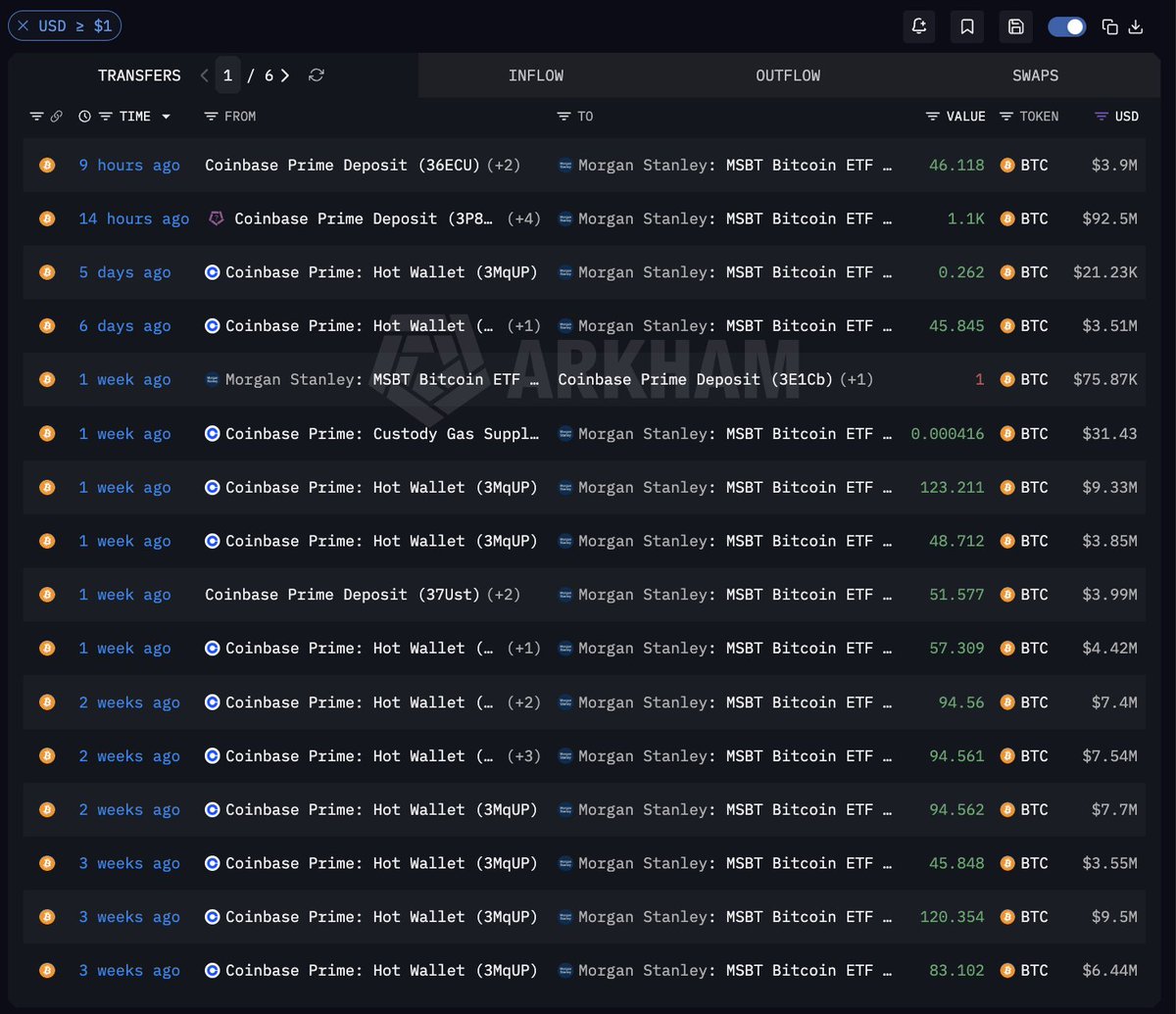Open the filter icon left of link icon
Viewport: 1176px width, 1014px height.
(x=36, y=117)
